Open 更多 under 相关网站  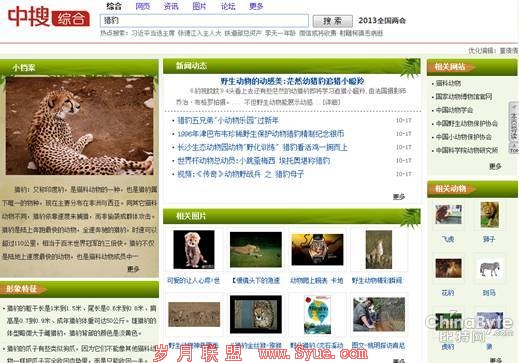coord(495,166)
